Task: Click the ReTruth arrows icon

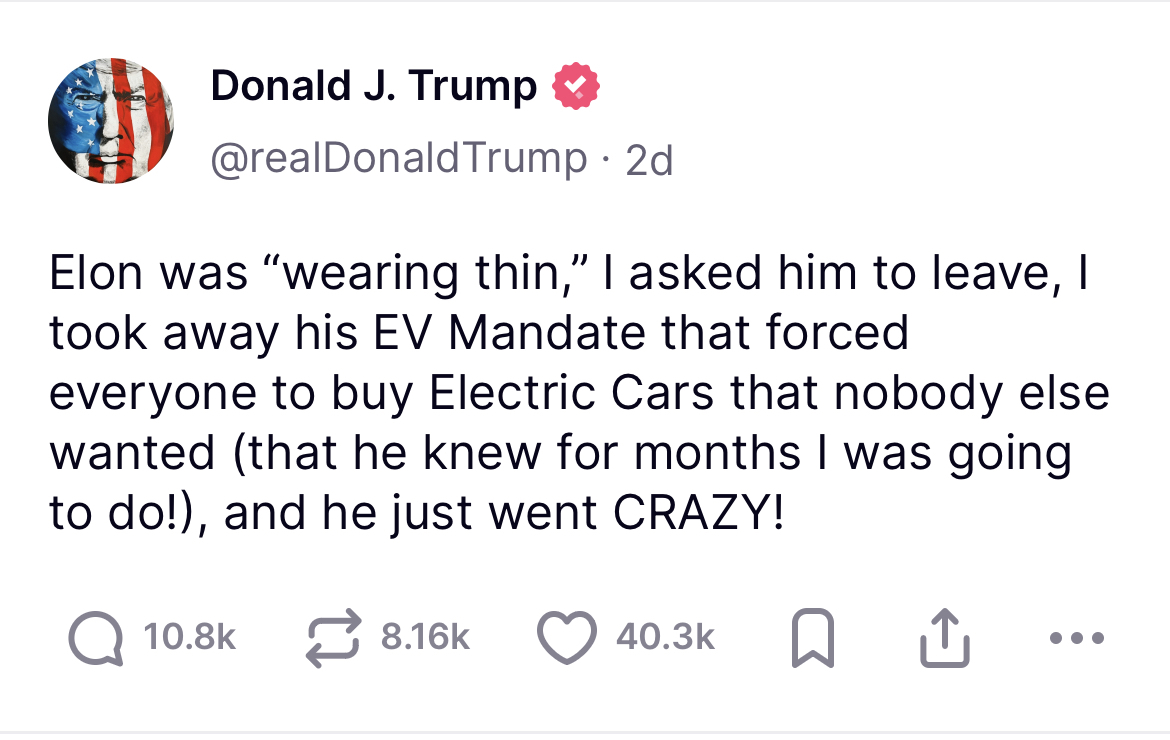Action: pos(334,638)
